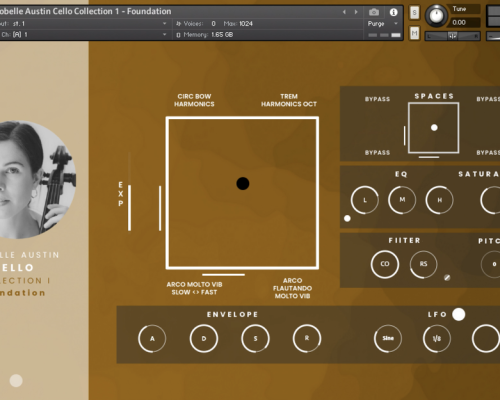
Task: Click the EXP expression slider
Action: 129,192
